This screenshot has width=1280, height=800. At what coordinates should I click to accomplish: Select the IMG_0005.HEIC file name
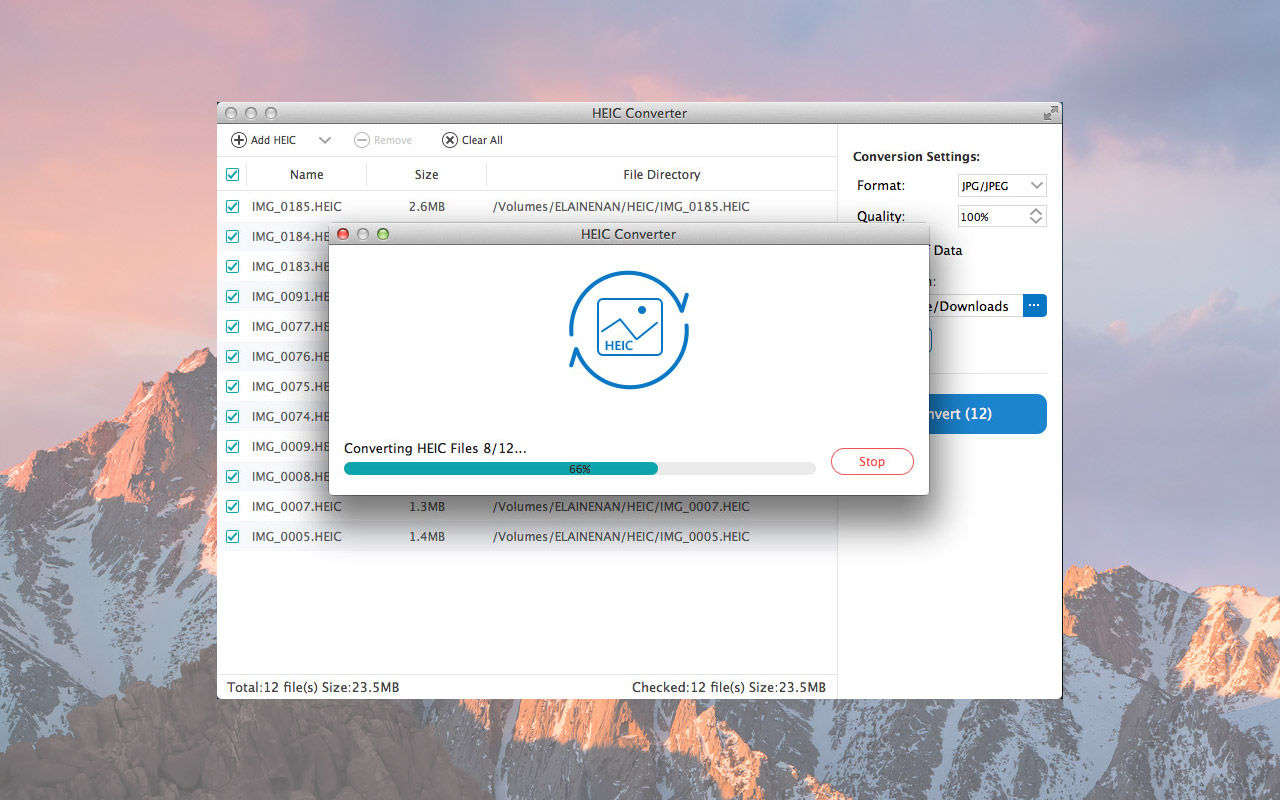tap(297, 536)
